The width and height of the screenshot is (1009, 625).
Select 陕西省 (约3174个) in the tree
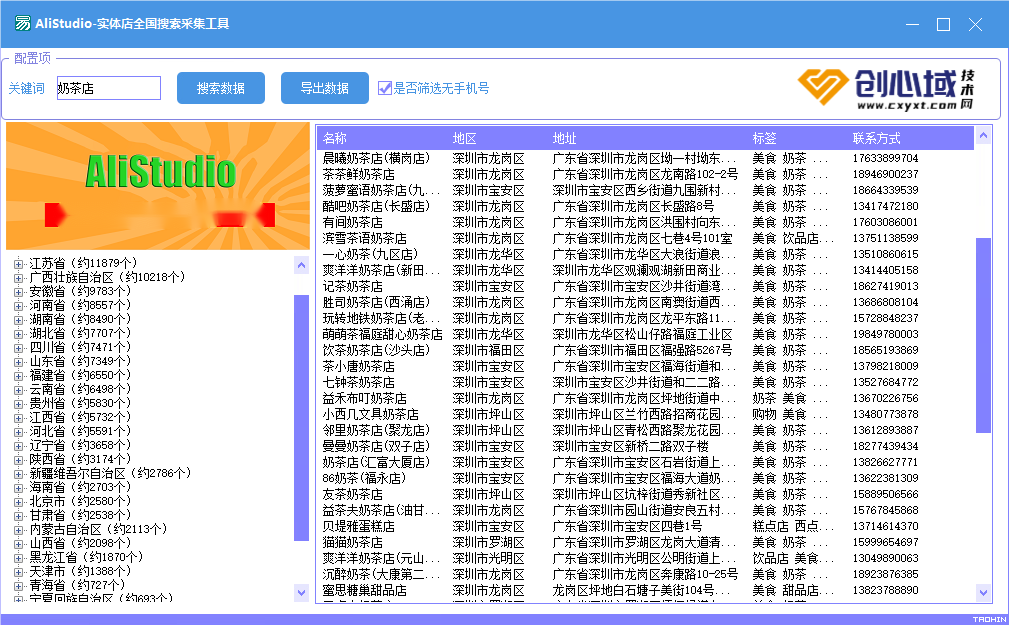pyautogui.click(x=80, y=460)
